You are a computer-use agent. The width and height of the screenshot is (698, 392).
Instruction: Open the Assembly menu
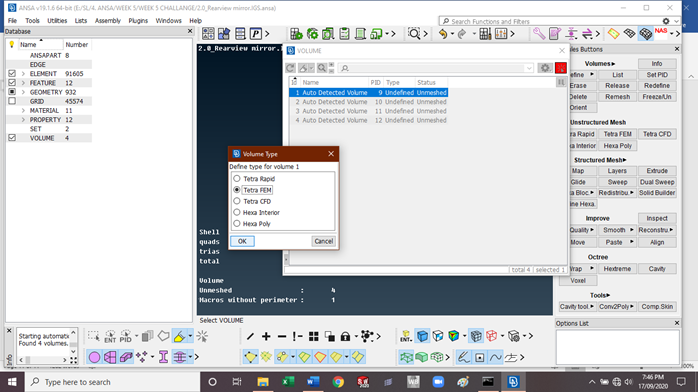(x=108, y=20)
